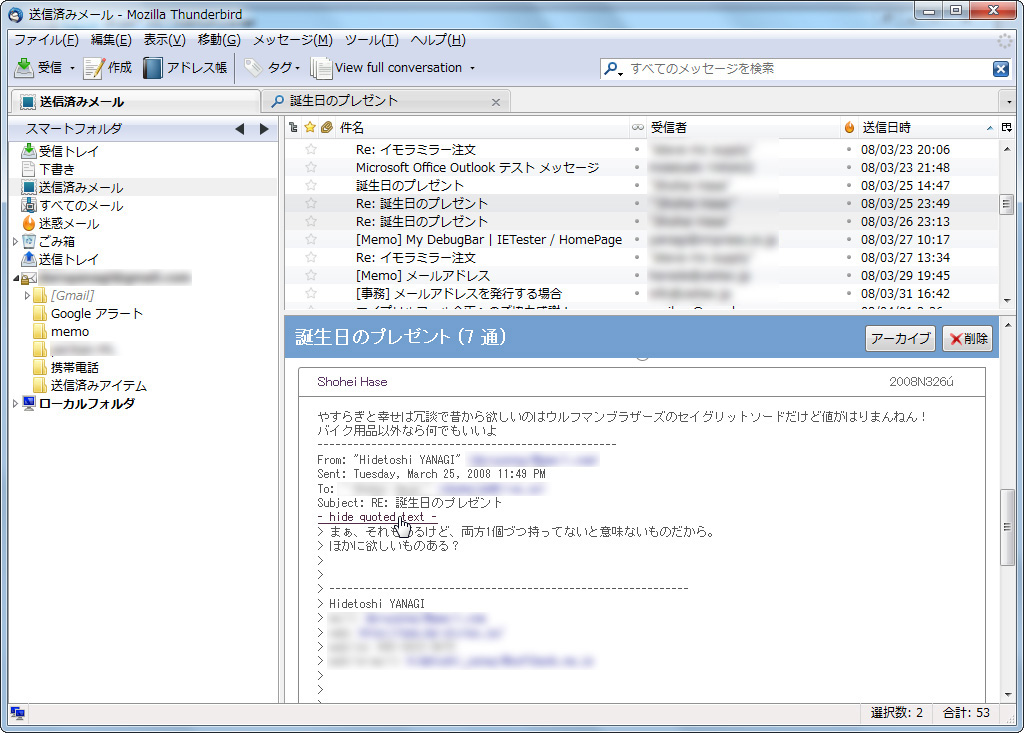
Task: Switch to the 送信済みメール tab
Action: (x=135, y=101)
